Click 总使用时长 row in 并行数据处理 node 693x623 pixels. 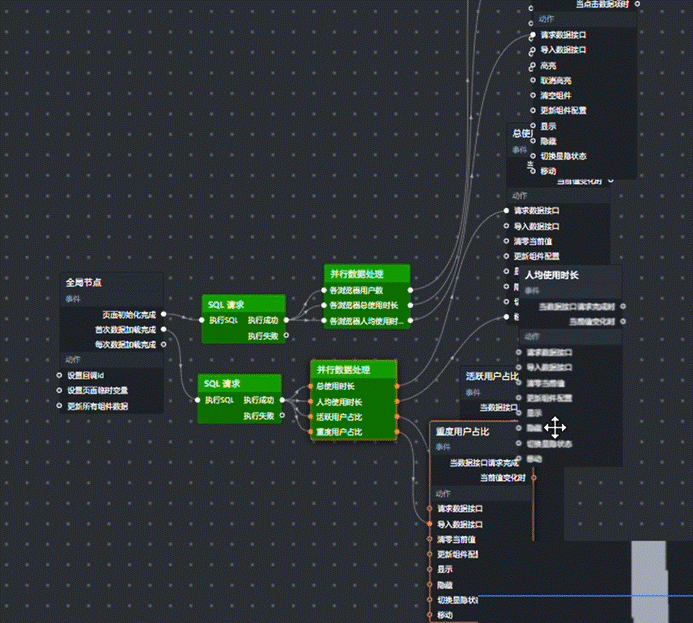pyautogui.click(x=354, y=386)
